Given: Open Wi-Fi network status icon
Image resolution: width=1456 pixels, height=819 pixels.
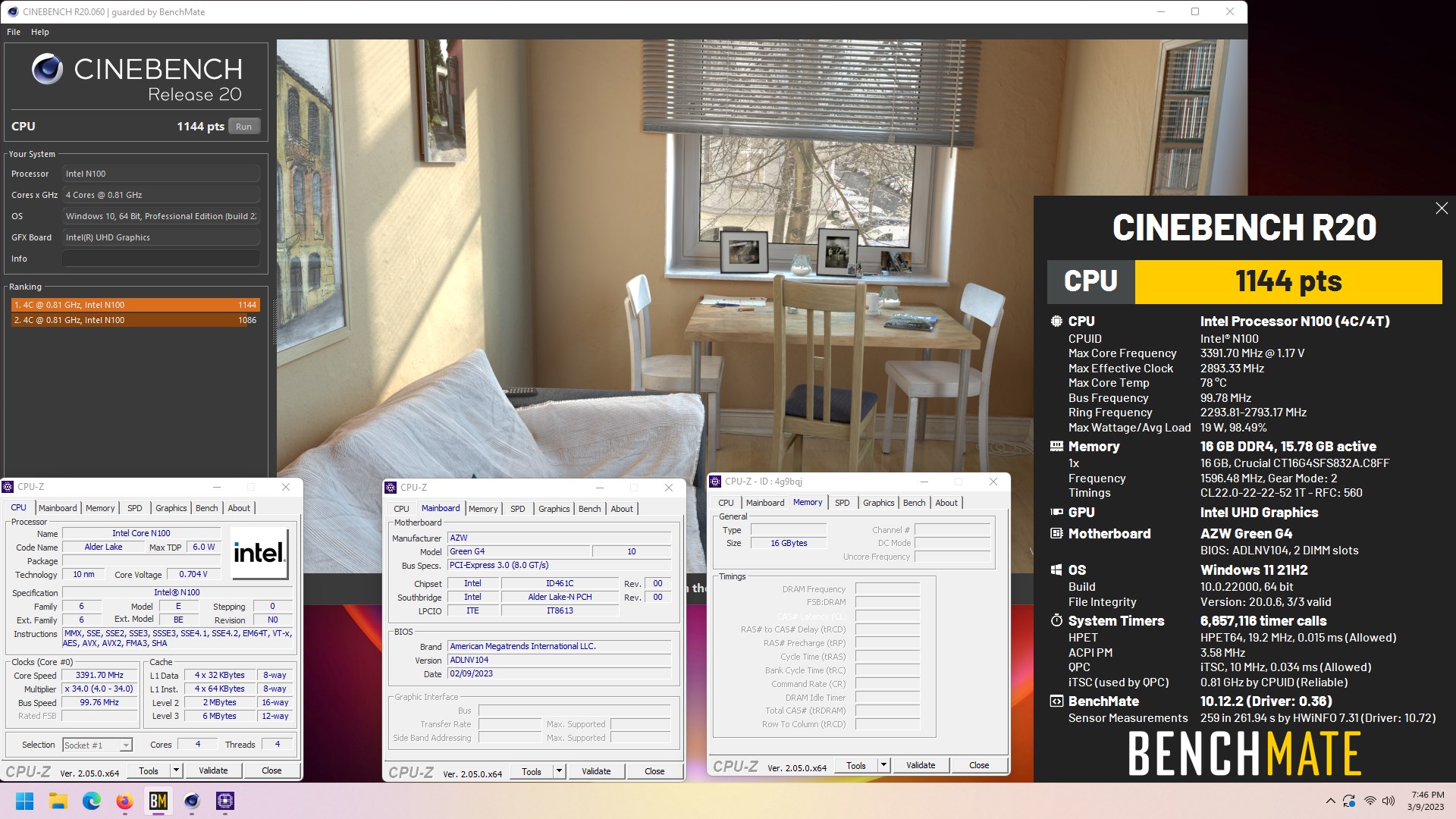Looking at the screenshot, I should pyautogui.click(x=1370, y=801).
